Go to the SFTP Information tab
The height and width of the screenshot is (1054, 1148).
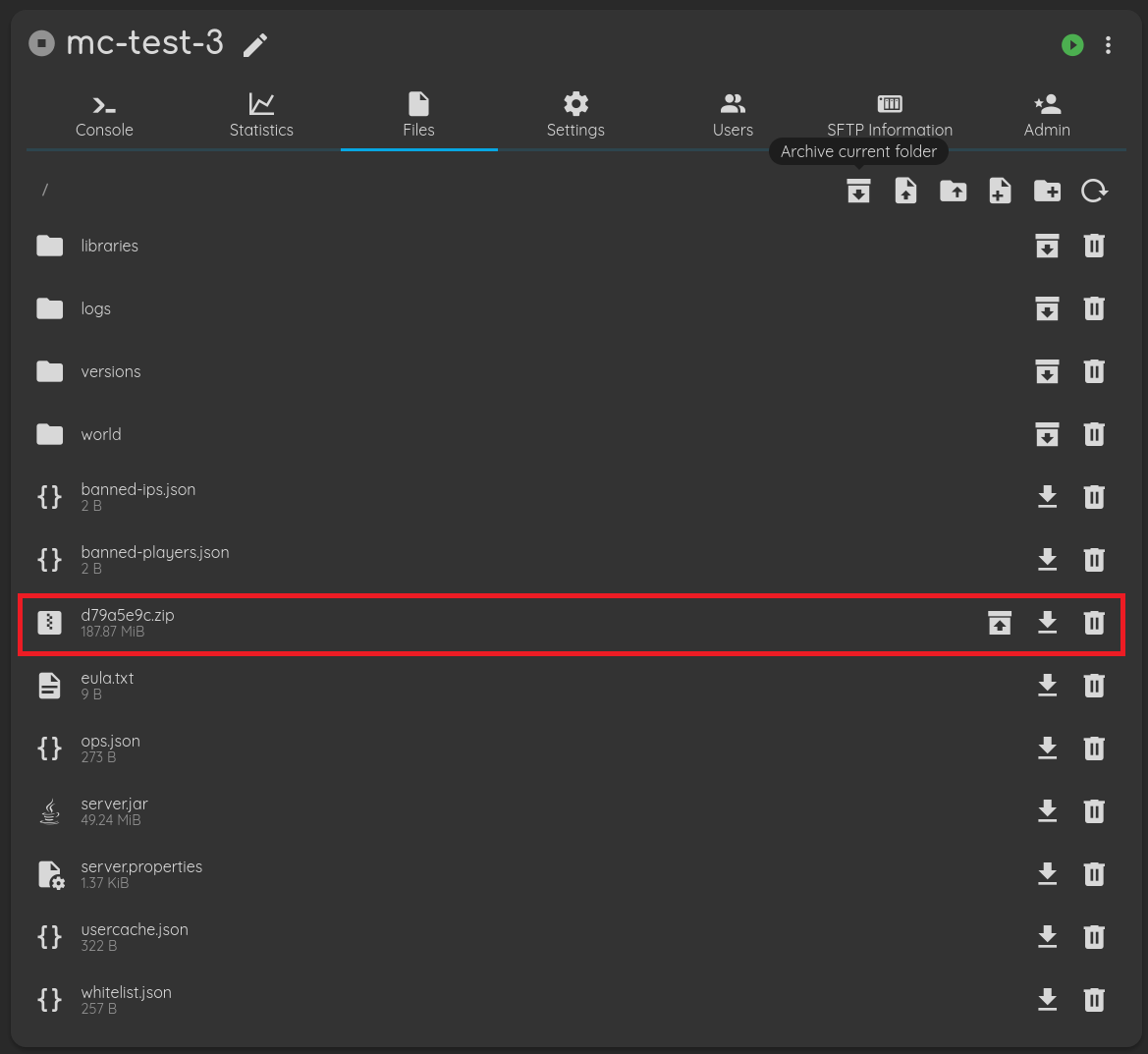pyautogui.click(x=890, y=116)
